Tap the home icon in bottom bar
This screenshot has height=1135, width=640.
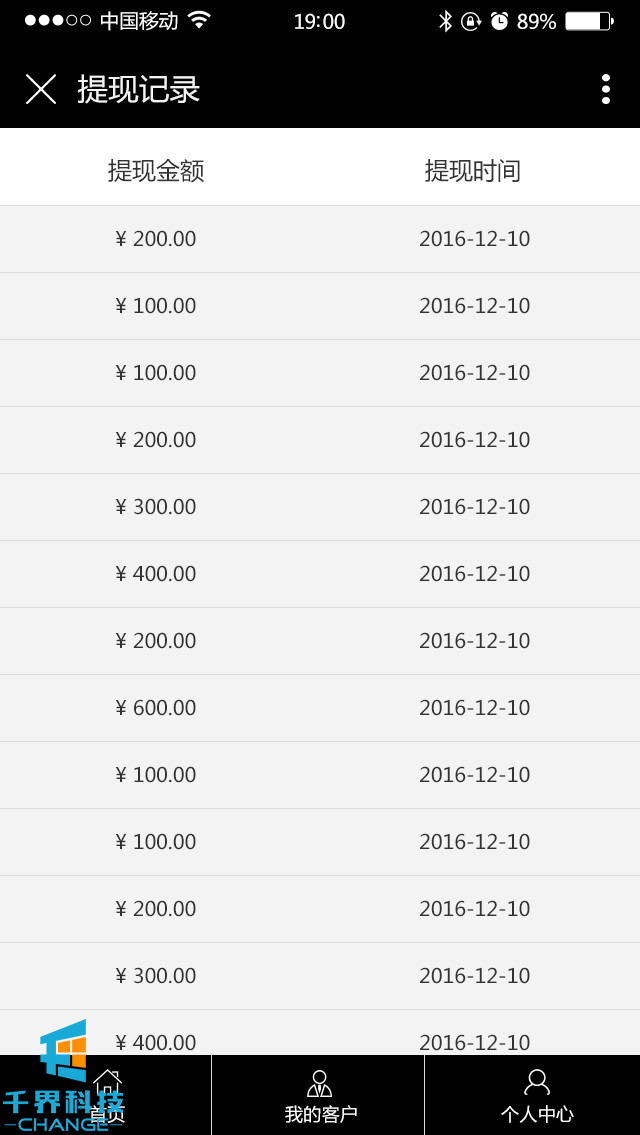pos(107,1082)
